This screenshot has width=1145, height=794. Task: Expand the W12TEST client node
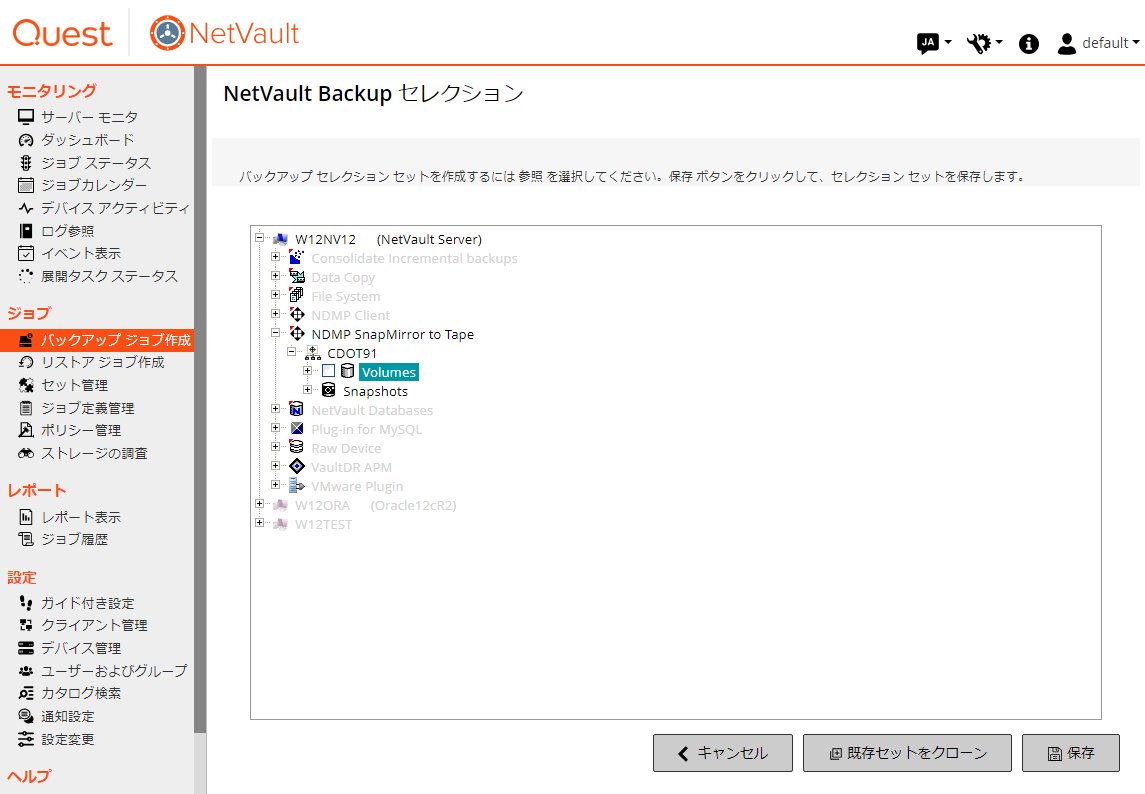(x=259, y=522)
